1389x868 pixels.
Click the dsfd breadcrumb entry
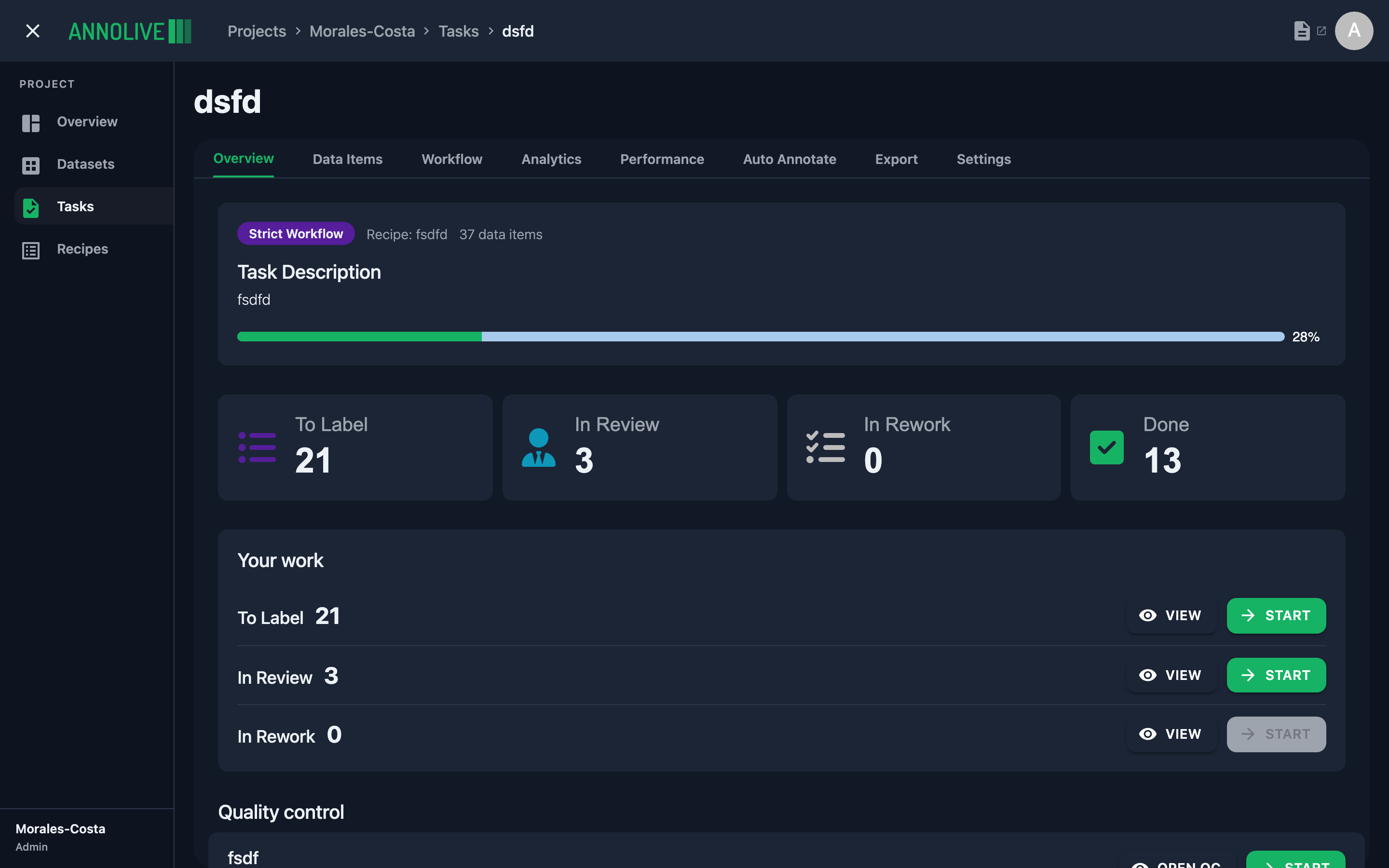517,31
